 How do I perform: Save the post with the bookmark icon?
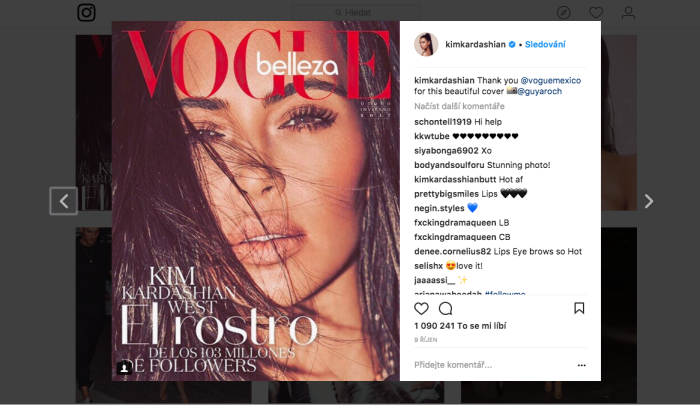tap(579, 308)
